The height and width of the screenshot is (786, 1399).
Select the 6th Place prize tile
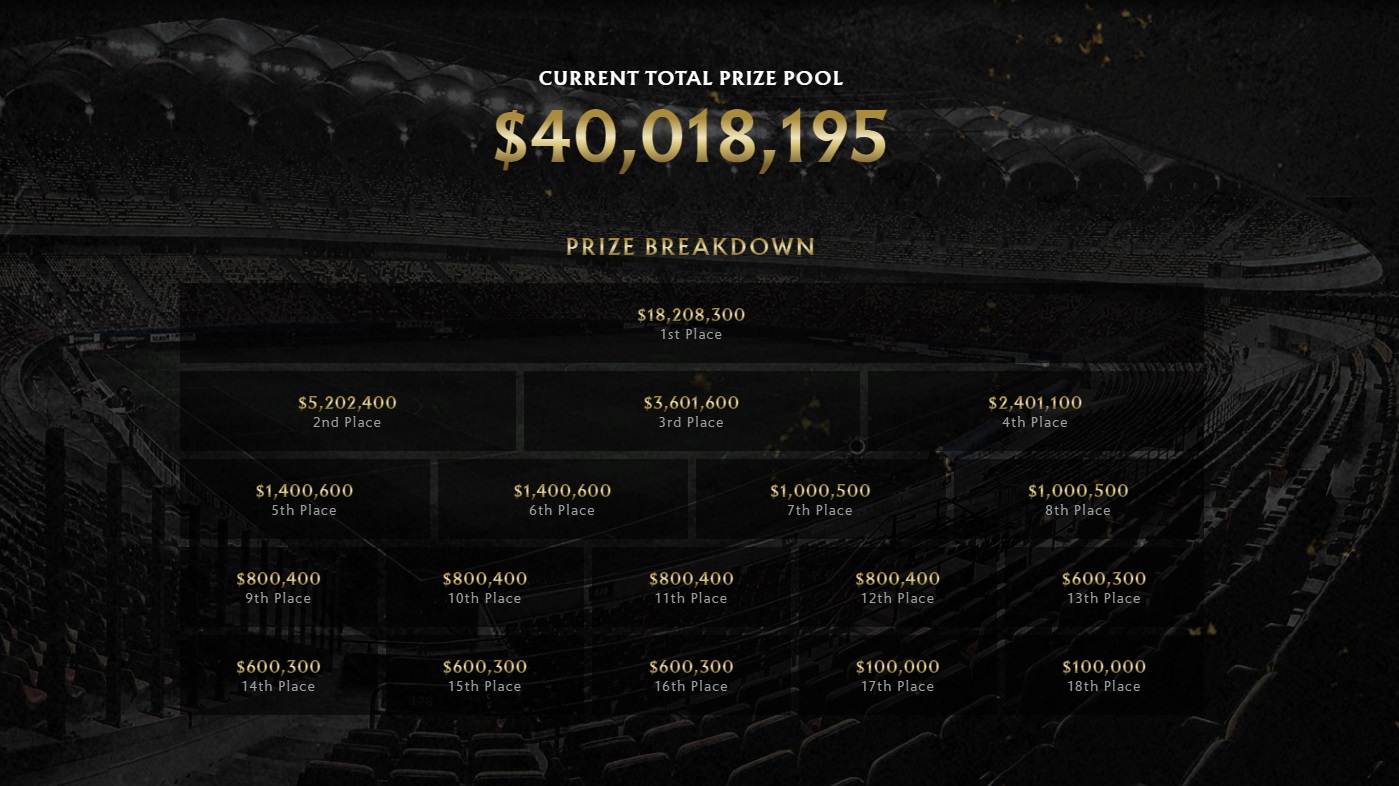click(x=562, y=499)
